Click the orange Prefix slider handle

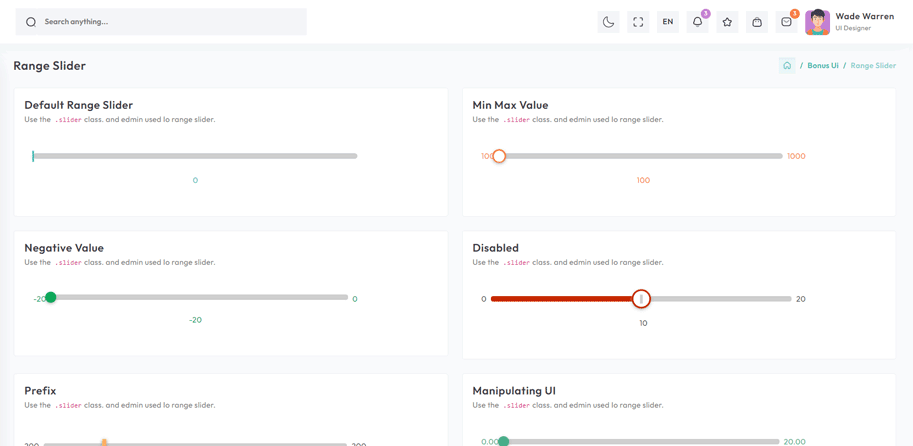[104, 442]
